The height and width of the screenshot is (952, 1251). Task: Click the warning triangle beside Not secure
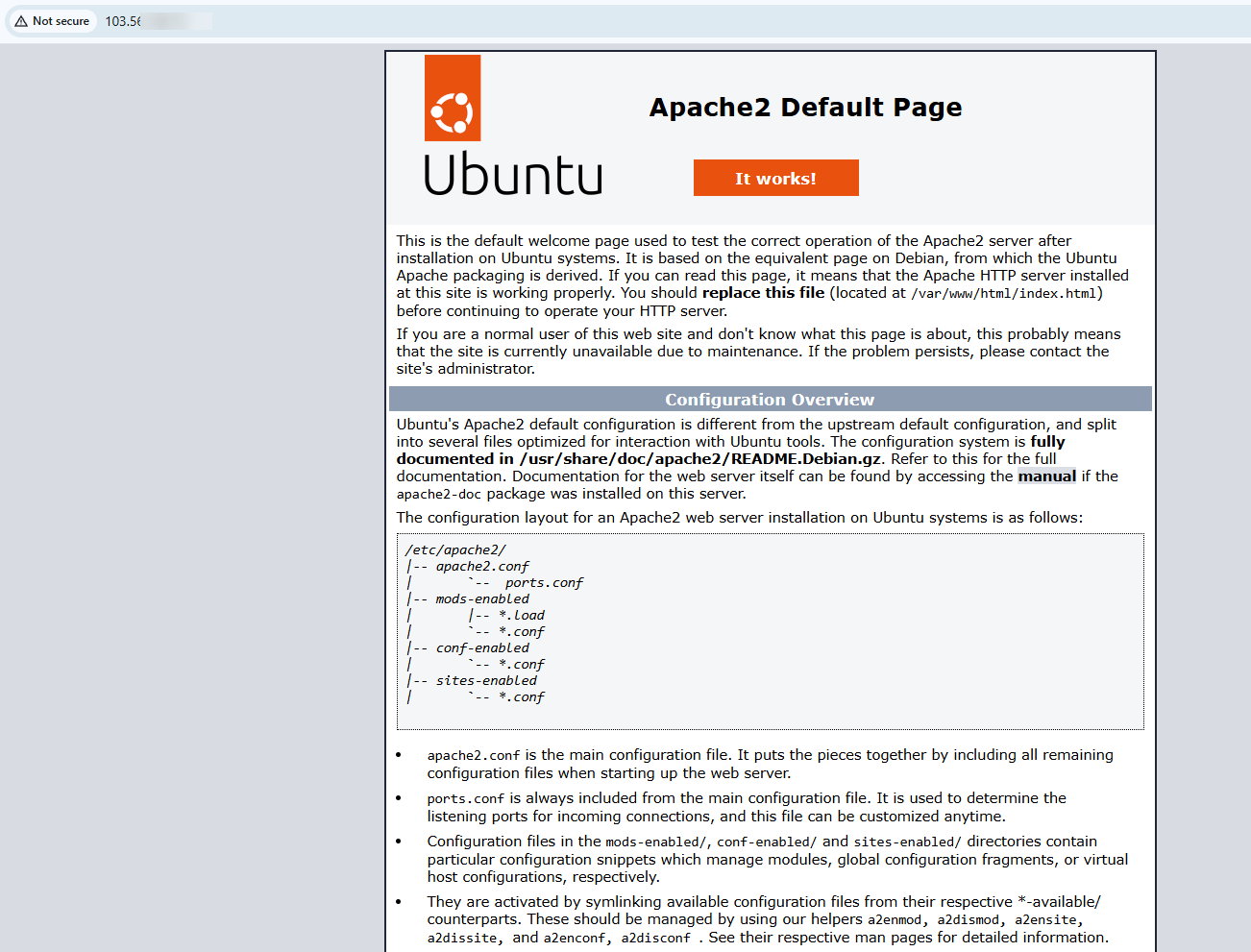coord(22,20)
